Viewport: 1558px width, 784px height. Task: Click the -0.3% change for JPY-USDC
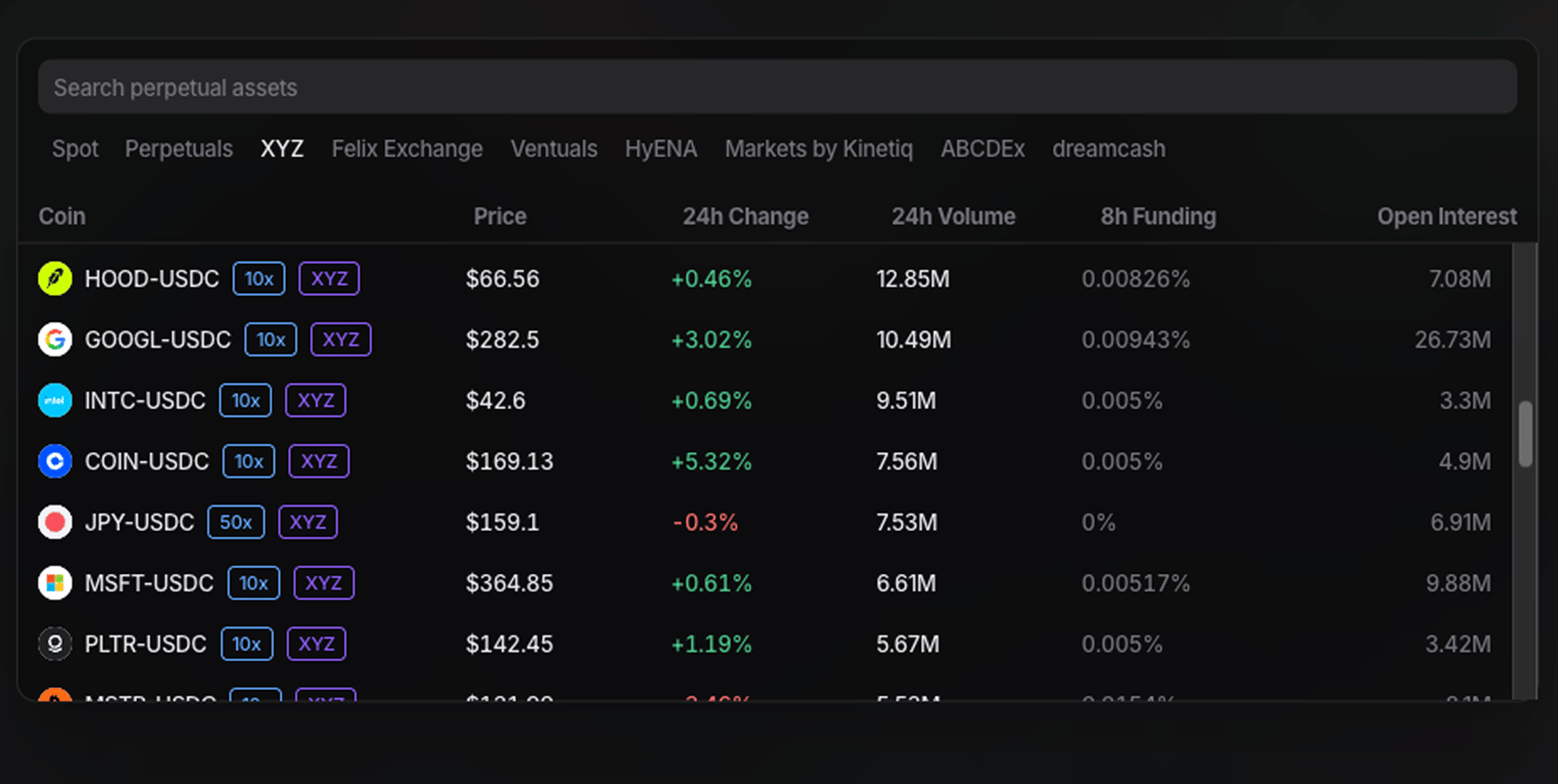point(706,522)
